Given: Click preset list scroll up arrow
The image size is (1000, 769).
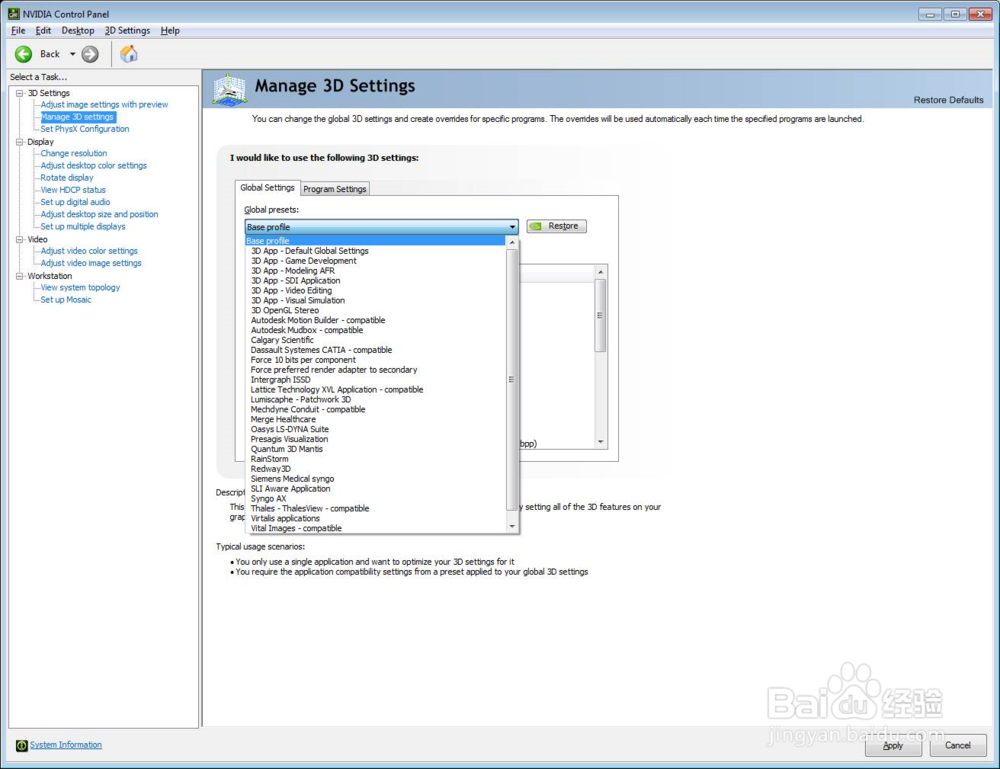Looking at the screenshot, I should coord(512,243).
